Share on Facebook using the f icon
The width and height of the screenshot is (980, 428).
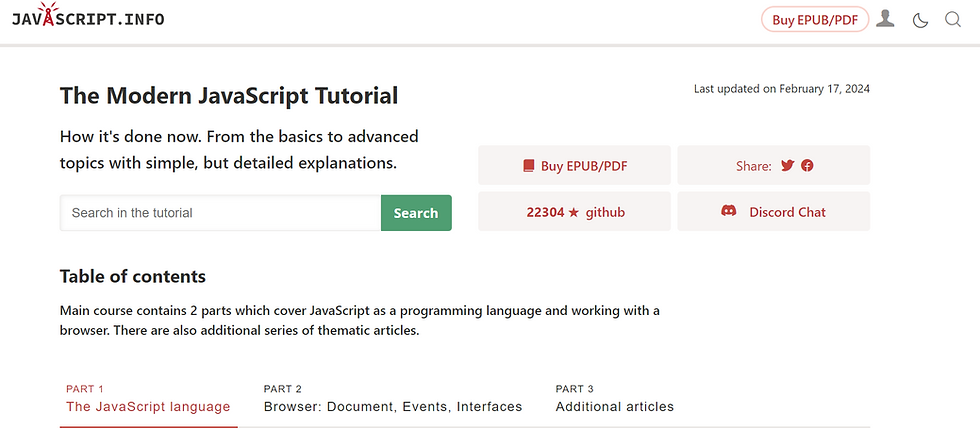tap(808, 166)
